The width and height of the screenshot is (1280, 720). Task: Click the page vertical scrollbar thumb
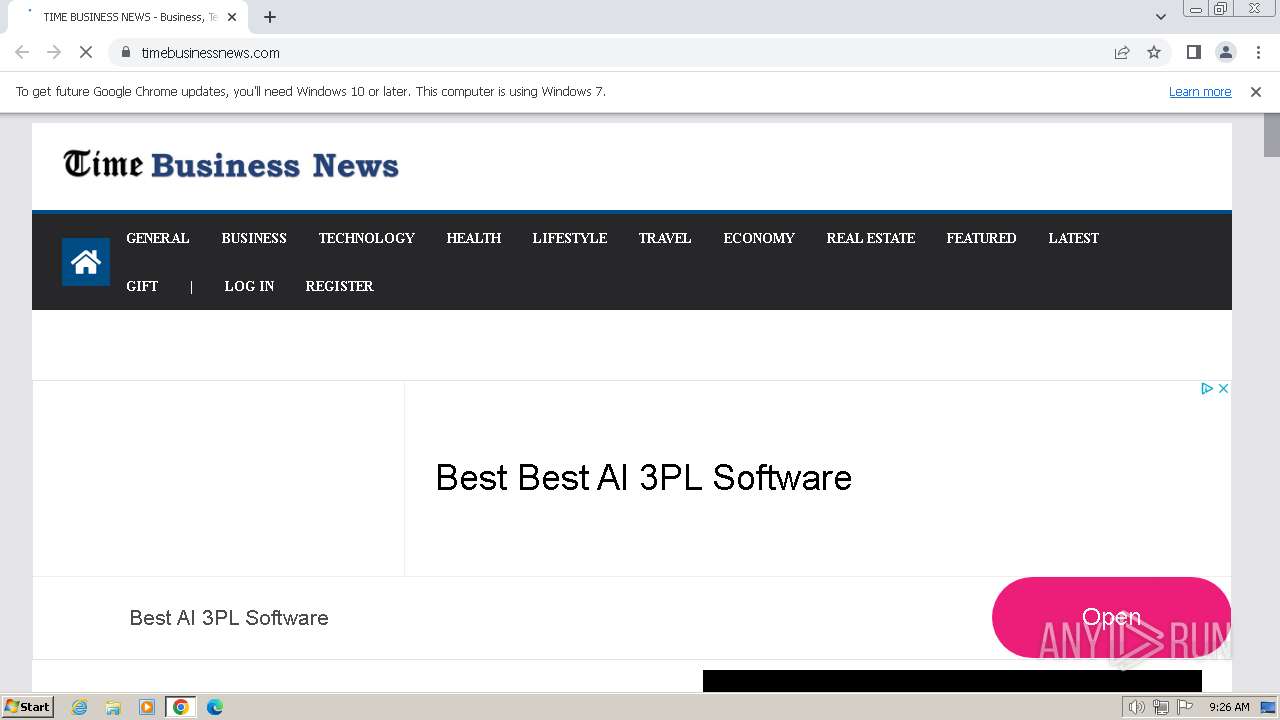click(x=1271, y=135)
